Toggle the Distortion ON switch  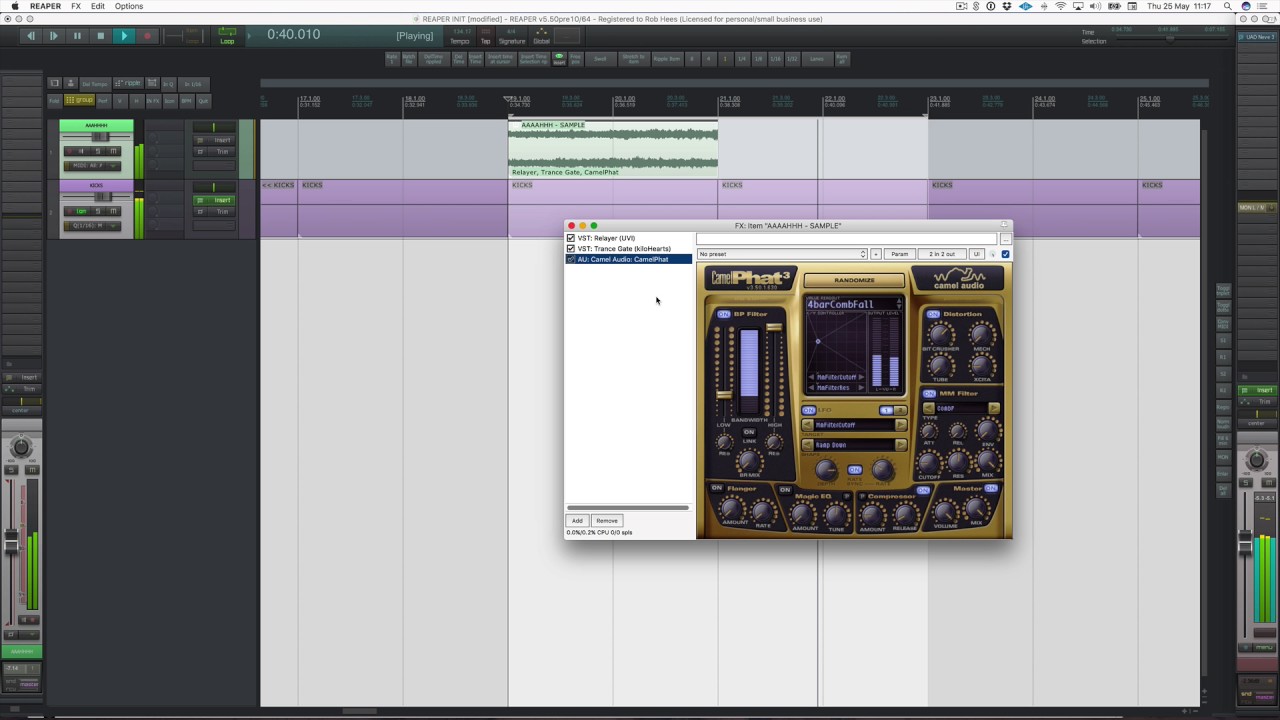933,314
